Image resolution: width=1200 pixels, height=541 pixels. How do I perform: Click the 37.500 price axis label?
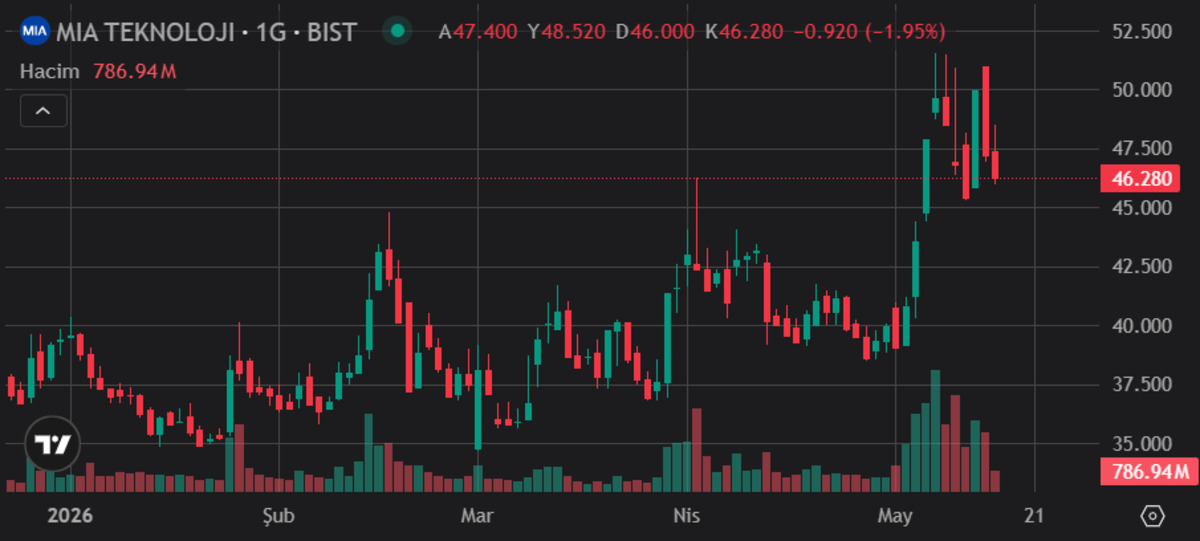point(1140,385)
